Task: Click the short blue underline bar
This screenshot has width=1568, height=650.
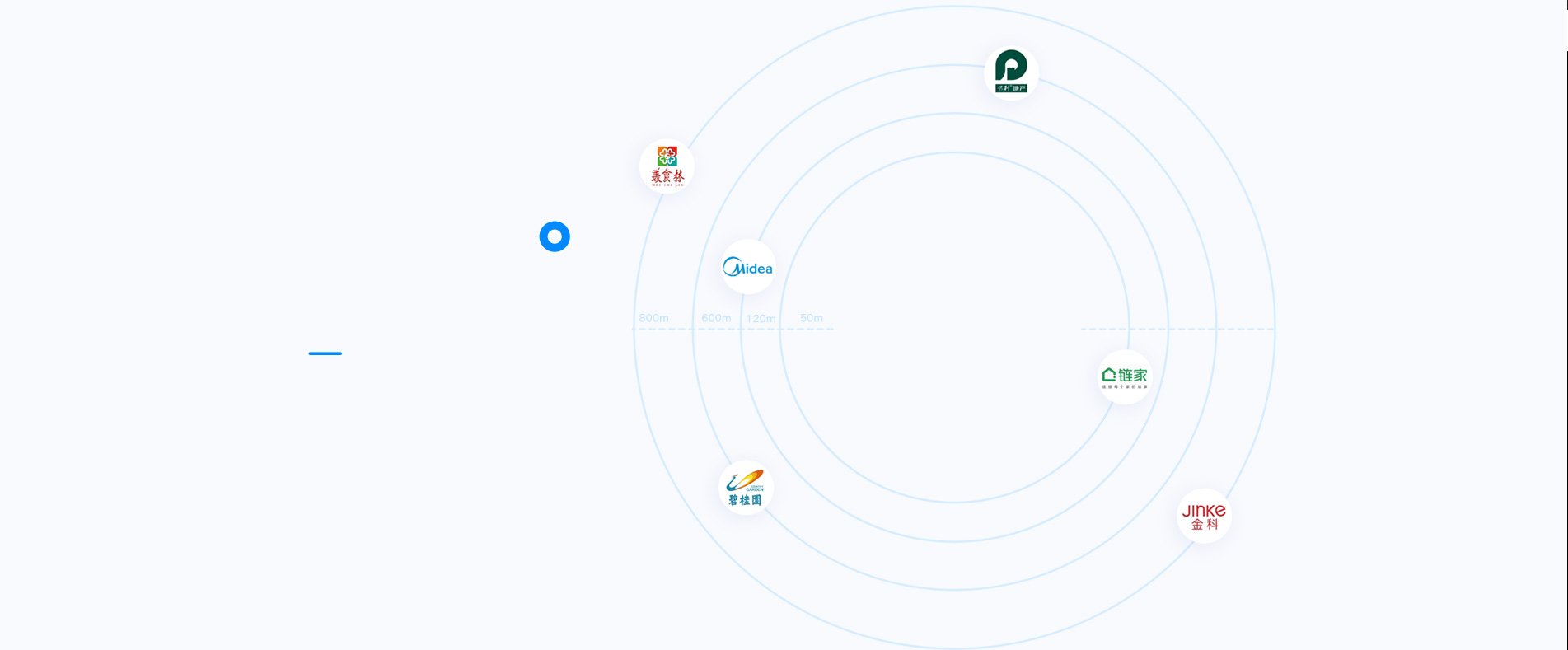Action: pyautogui.click(x=325, y=353)
